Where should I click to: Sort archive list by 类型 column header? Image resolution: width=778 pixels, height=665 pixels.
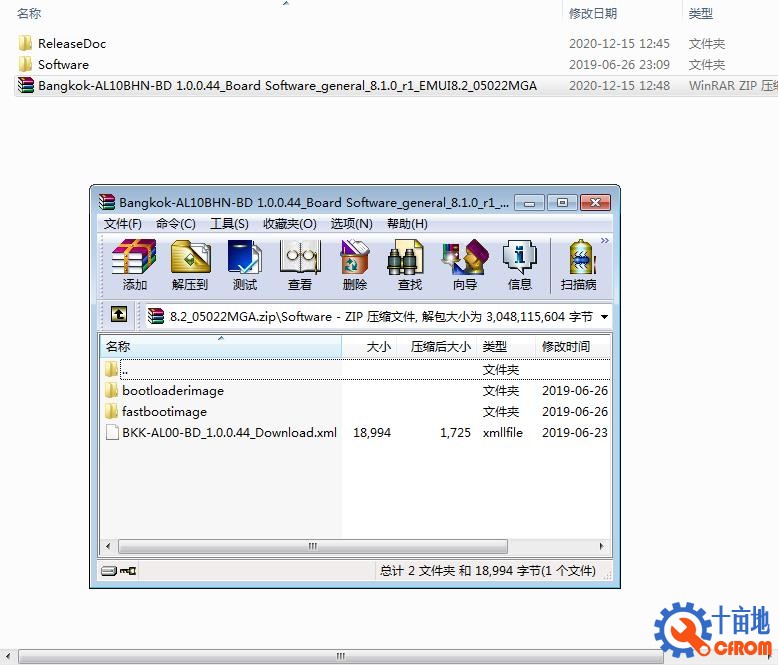click(506, 346)
